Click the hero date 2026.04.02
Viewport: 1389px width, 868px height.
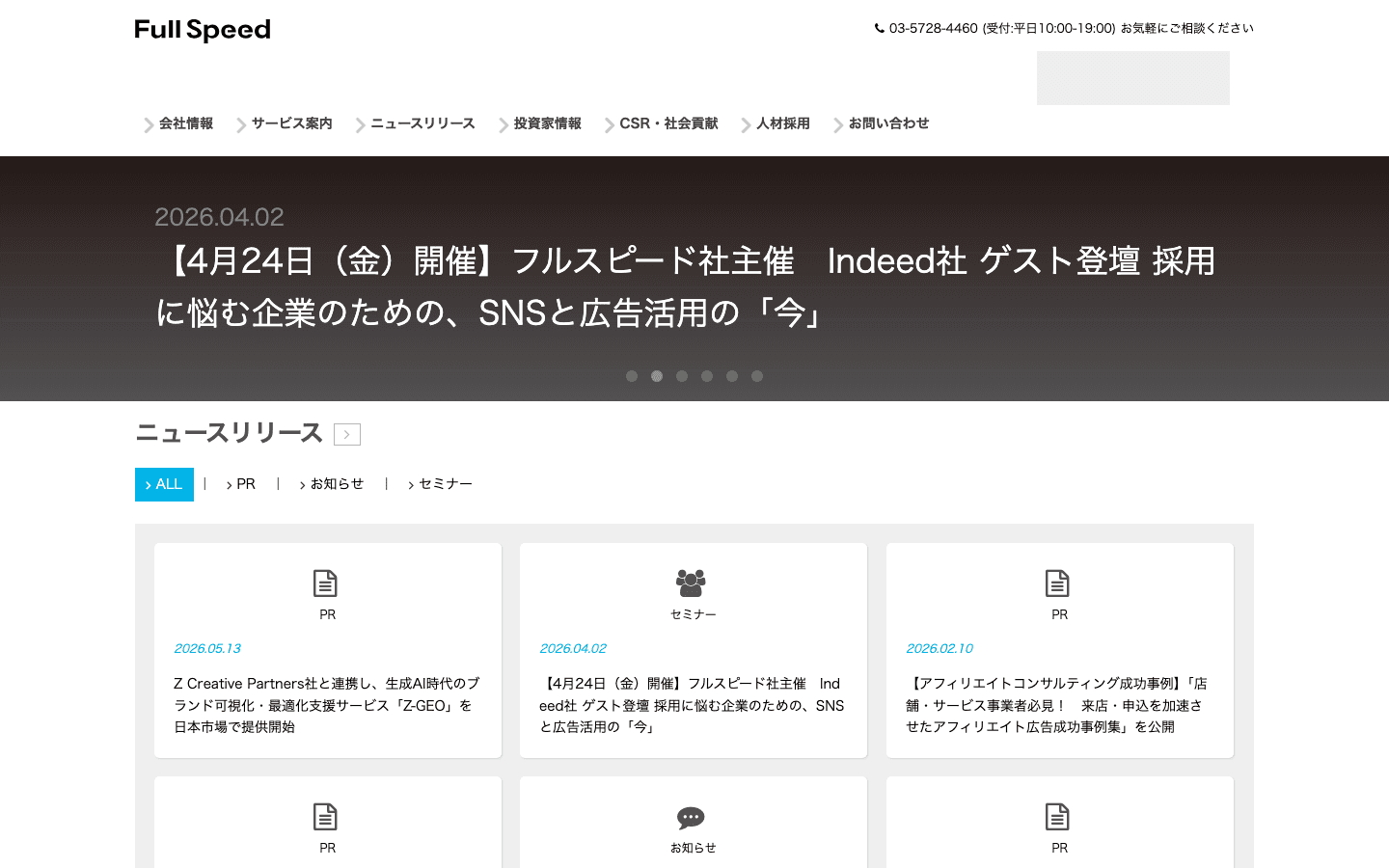pos(219,217)
